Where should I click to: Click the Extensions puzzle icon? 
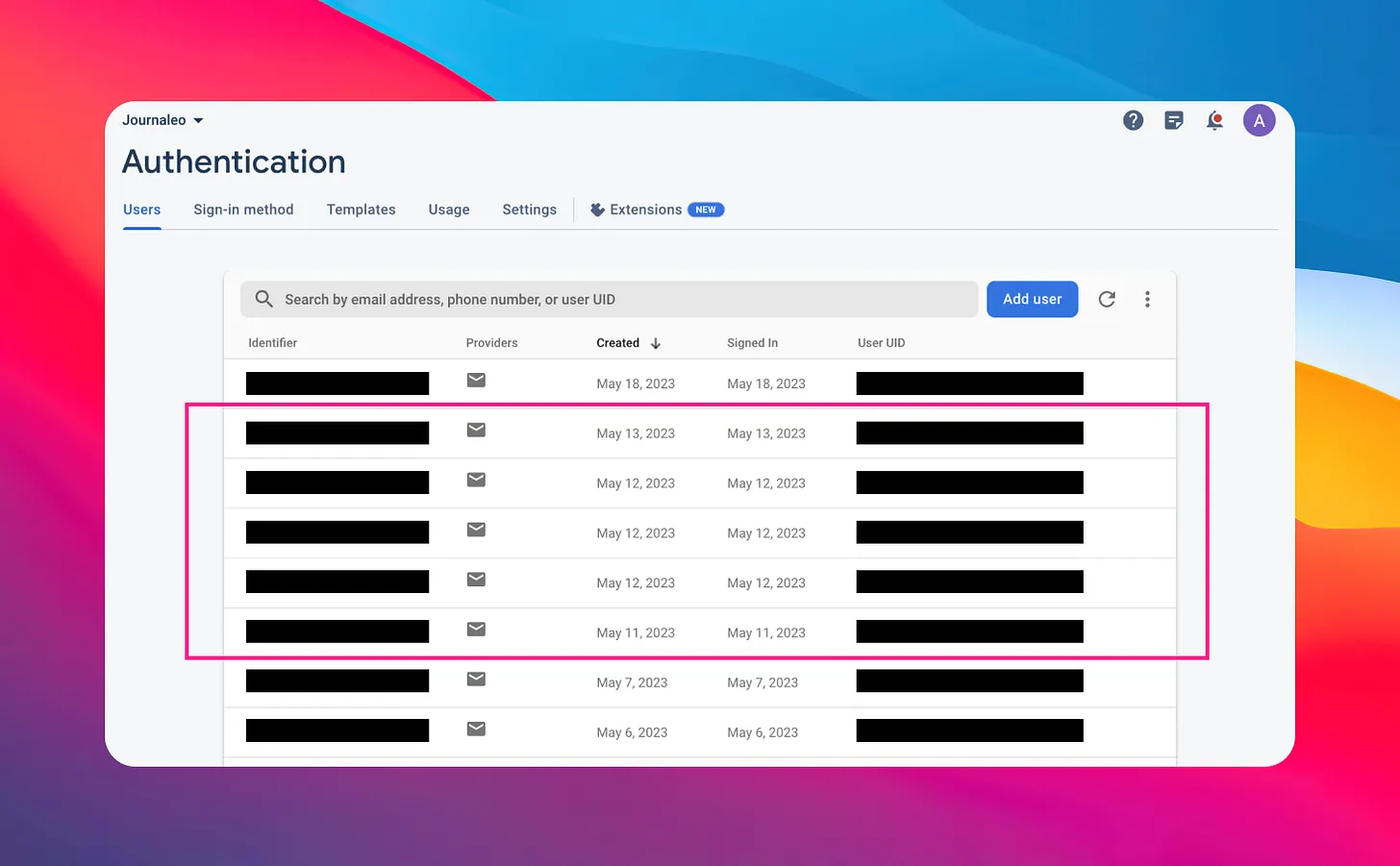click(597, 210)
